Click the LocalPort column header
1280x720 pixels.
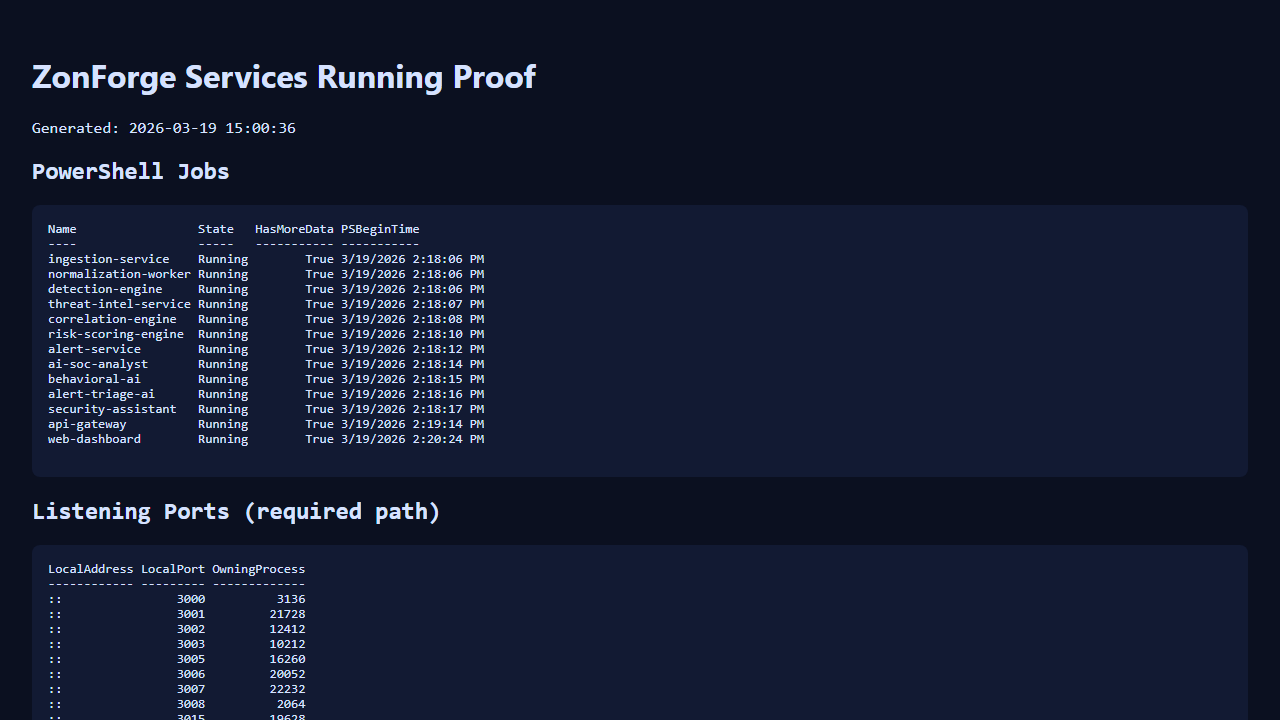click(173, 569)
